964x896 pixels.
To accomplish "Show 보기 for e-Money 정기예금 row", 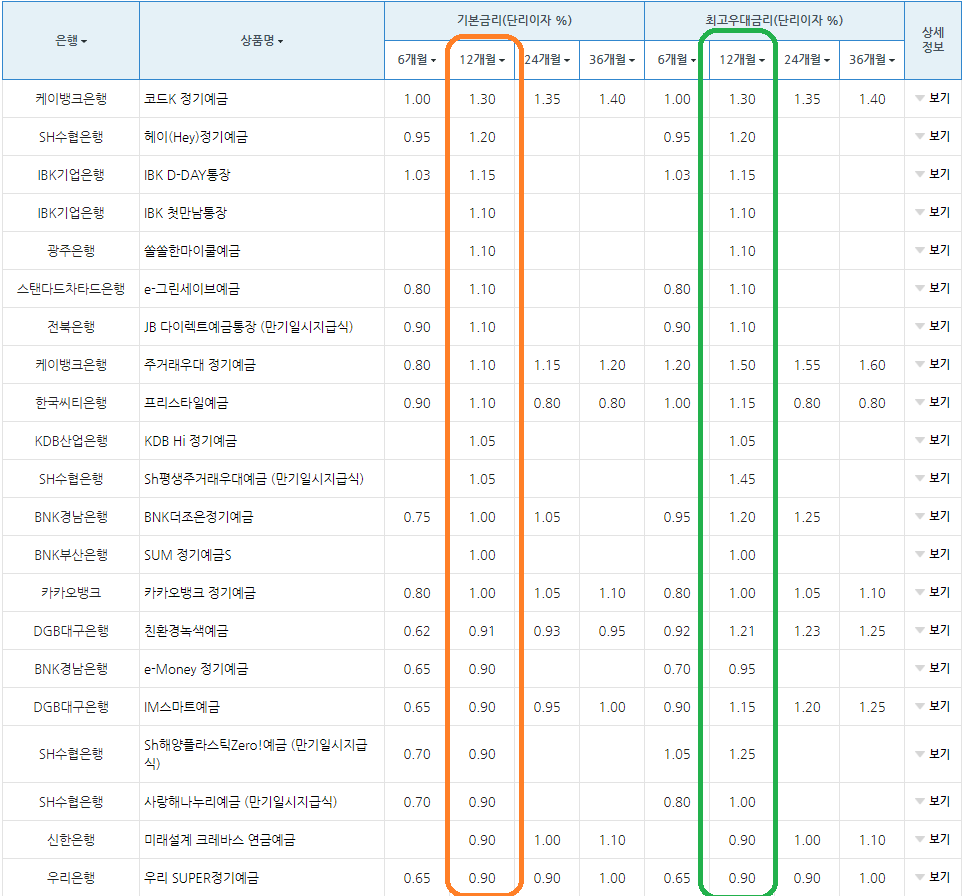I will coord(933,668).
